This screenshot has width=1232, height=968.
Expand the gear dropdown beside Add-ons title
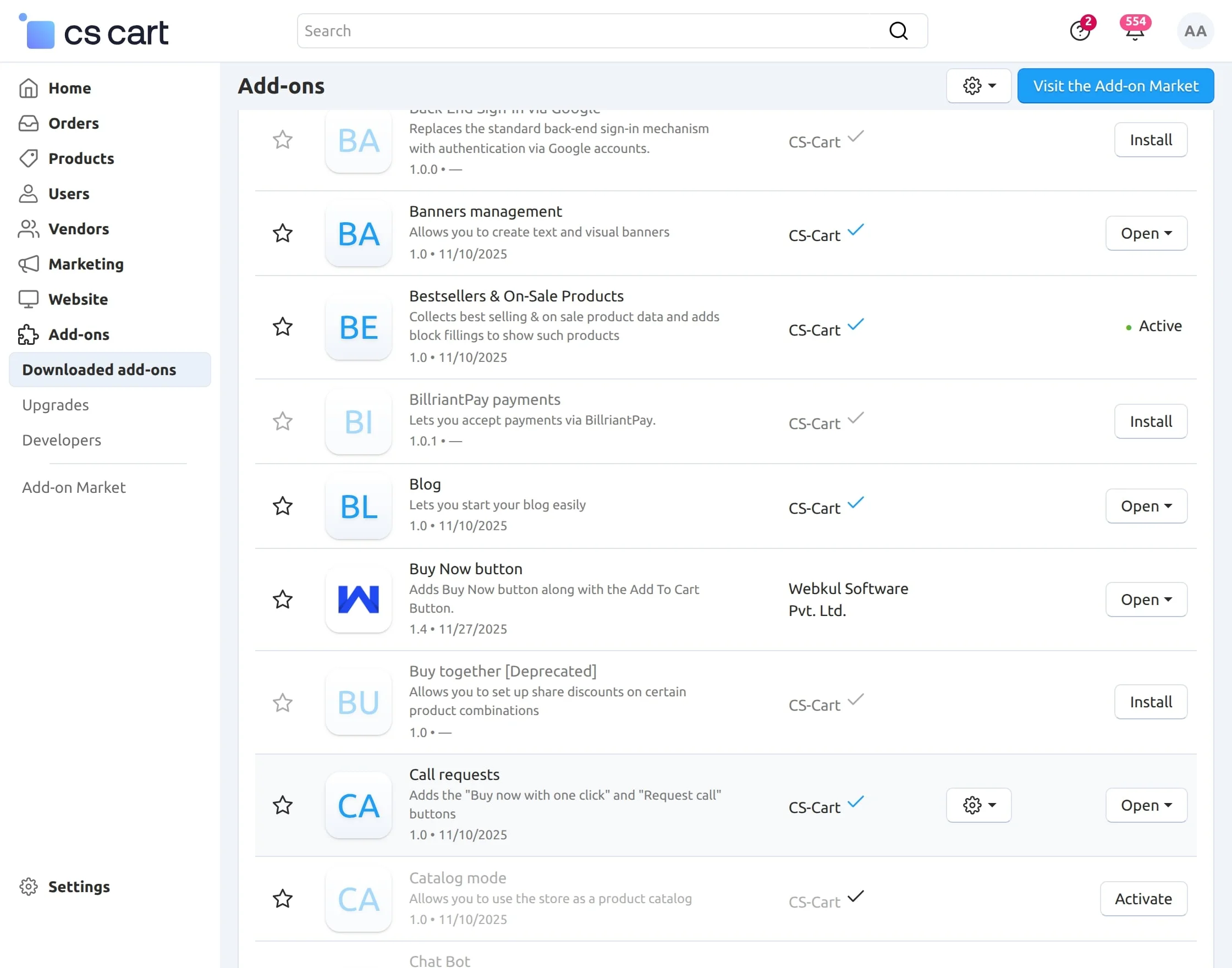tap(978, 86)
